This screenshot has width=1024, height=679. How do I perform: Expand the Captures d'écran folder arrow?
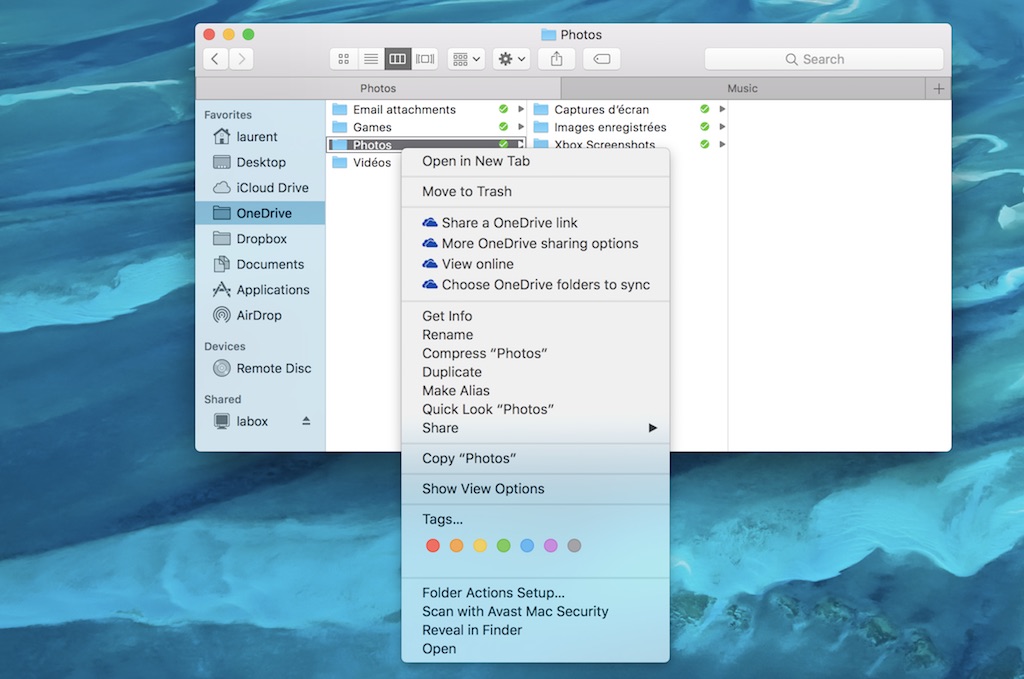click(x=723, y=109)
